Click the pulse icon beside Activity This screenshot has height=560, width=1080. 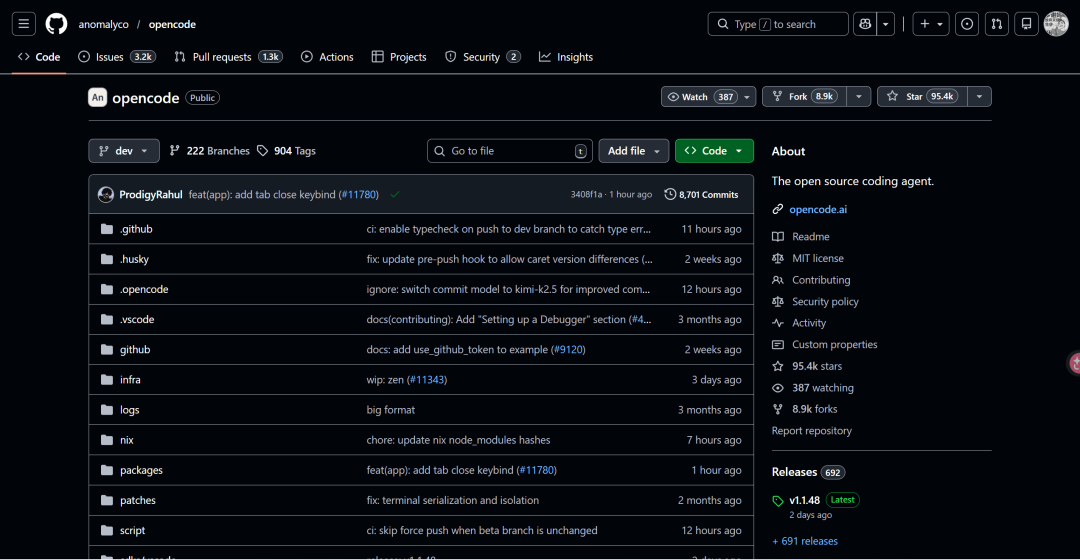coord(778,323)
